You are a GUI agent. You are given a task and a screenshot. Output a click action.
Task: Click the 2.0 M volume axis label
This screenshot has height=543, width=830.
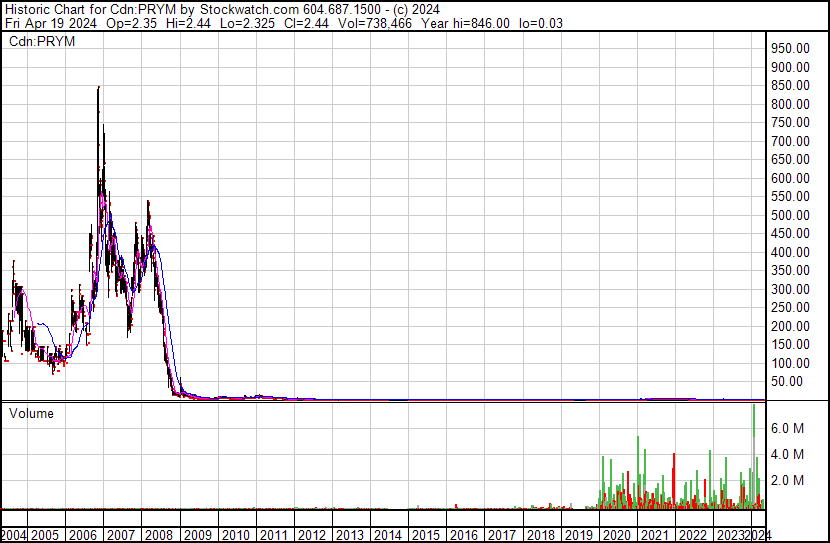click(787, 480)
